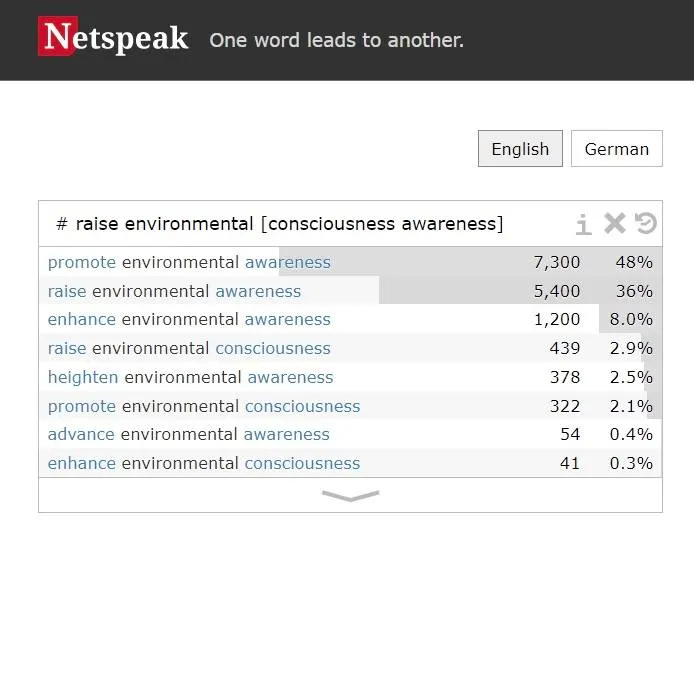Click the history icon in search box

click(646, 223)
